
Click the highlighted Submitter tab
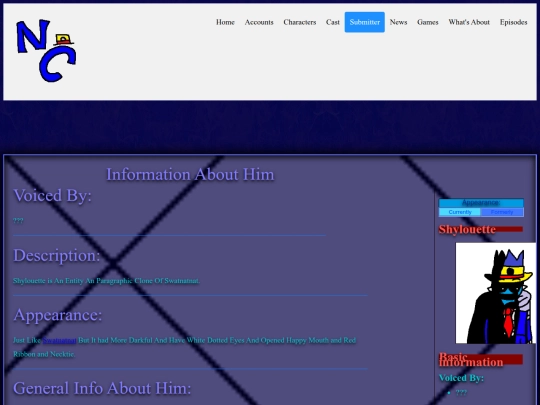point(365,22)
